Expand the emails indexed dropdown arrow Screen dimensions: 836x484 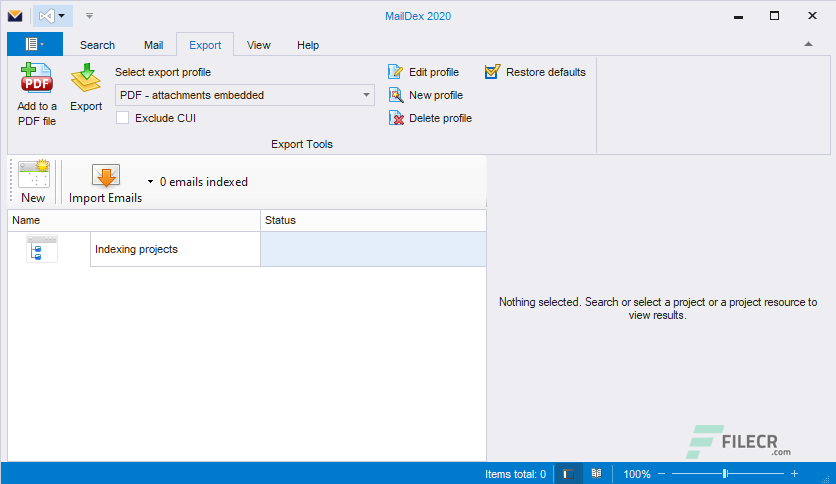pos(150,182)
